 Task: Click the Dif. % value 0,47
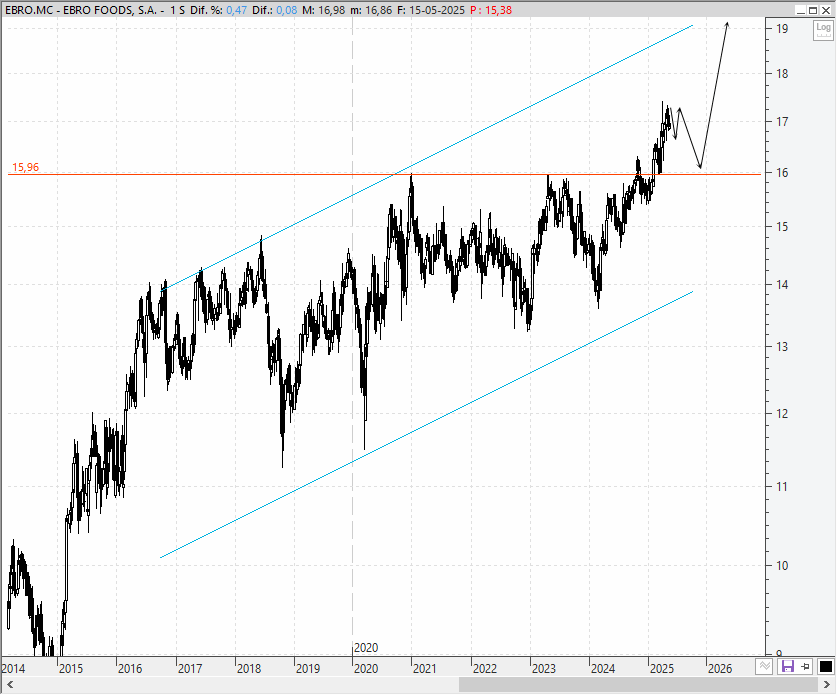point(236,10)
